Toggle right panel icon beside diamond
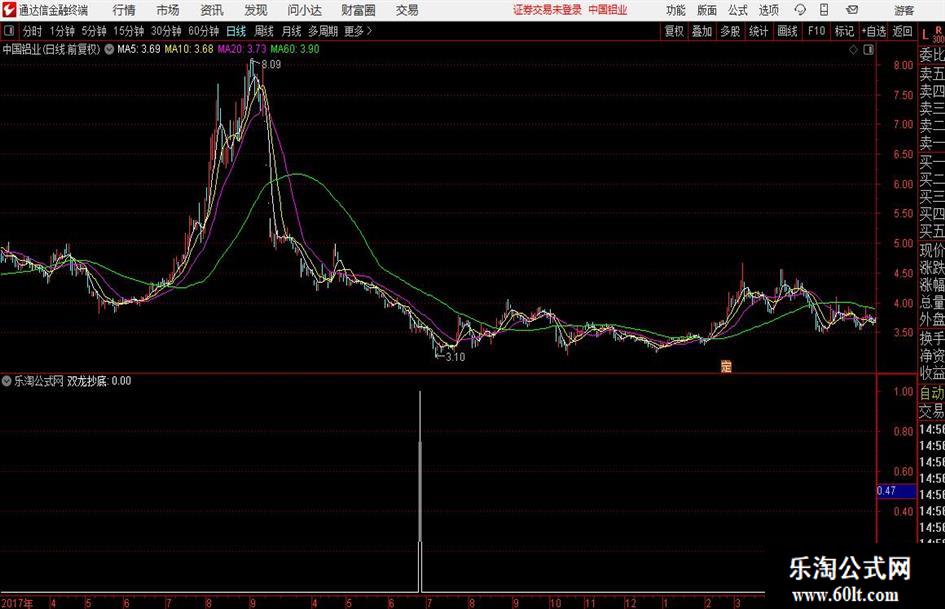Image resolution: width=945 pixels, height=609 pixels. 868,50
